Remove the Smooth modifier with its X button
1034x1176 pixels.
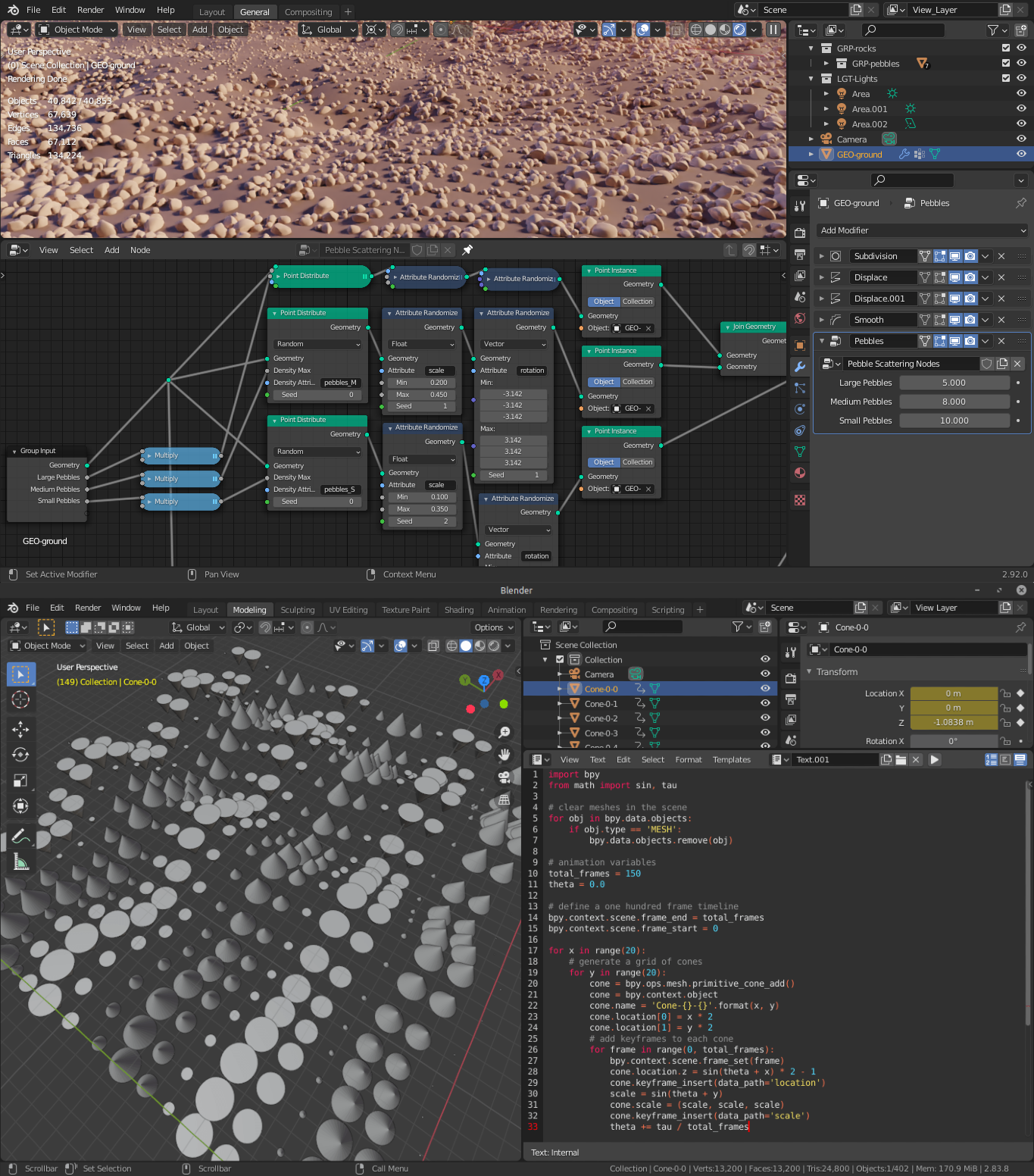pyautogui.click(x=1001, y=320)
